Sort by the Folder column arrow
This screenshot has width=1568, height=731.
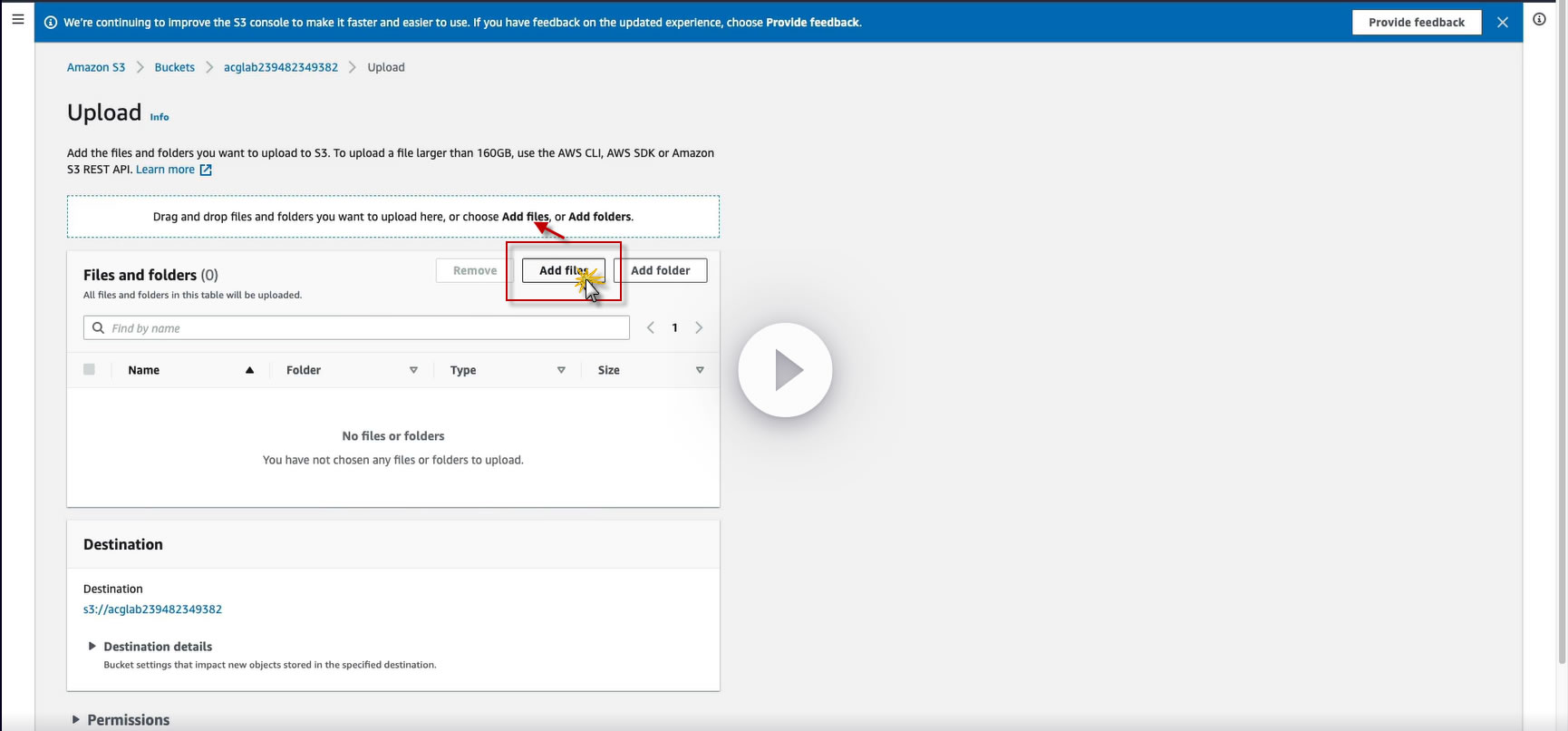tap(413, 370)
